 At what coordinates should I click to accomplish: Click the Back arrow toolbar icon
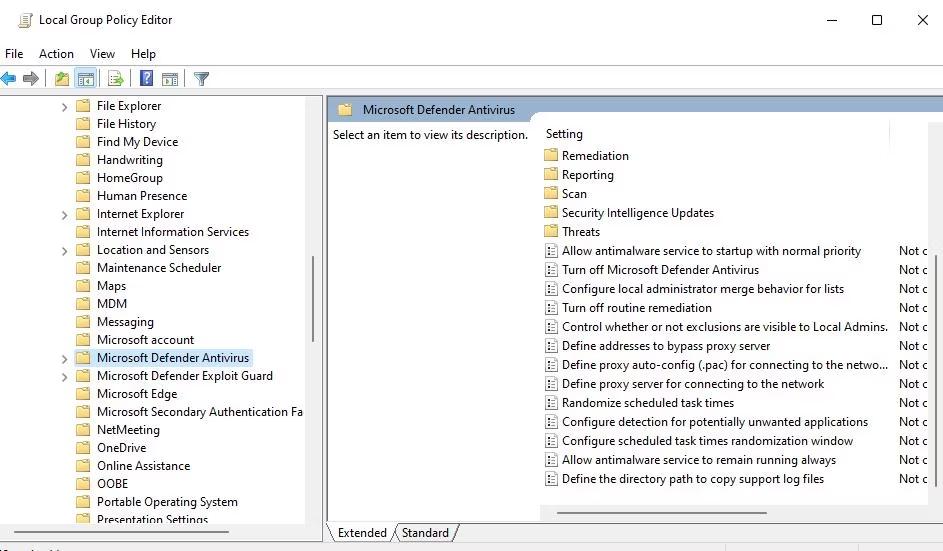(9, 79)
